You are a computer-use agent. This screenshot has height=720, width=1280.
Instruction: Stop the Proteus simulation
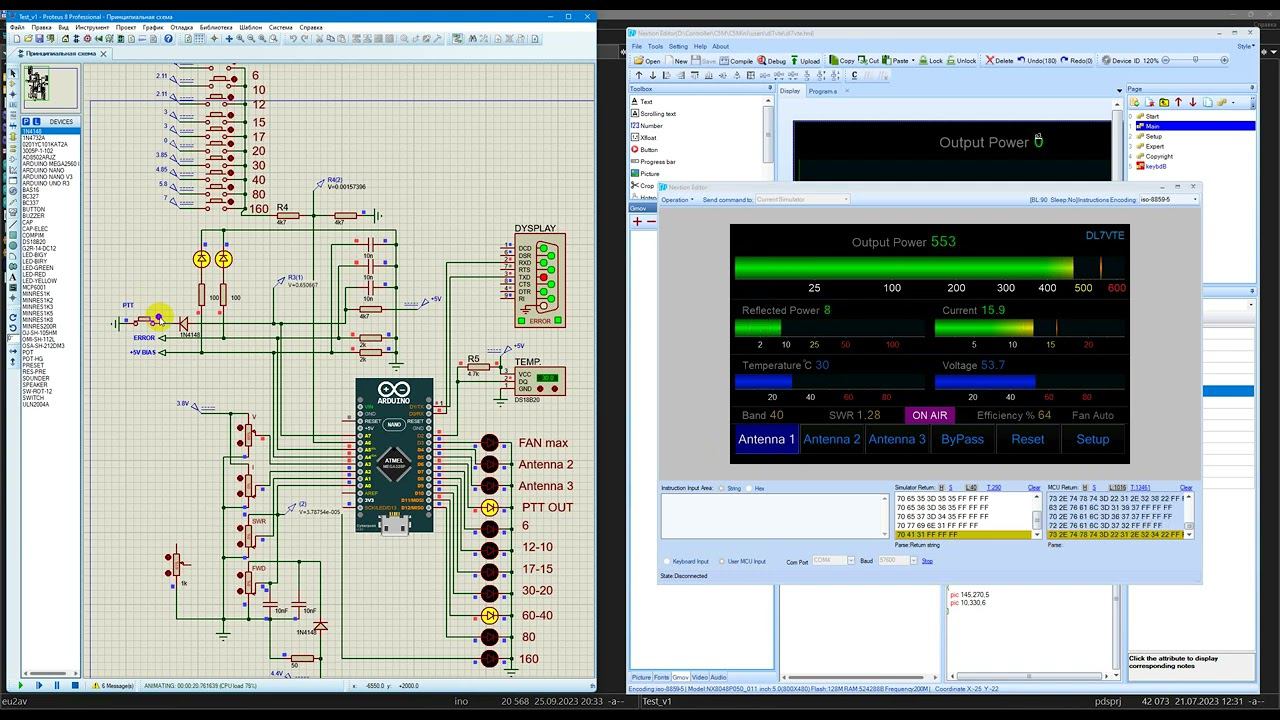click(75, 685)
